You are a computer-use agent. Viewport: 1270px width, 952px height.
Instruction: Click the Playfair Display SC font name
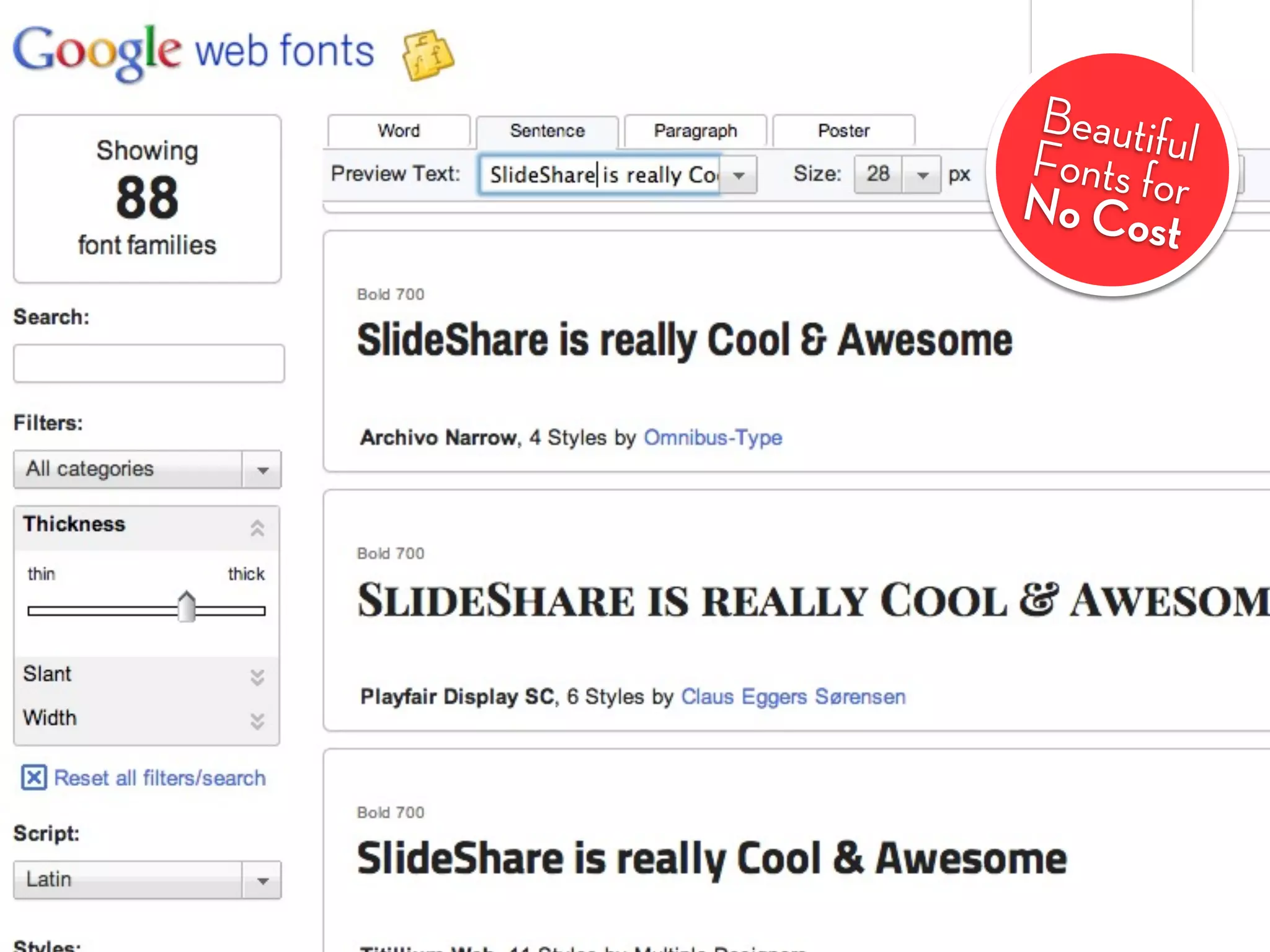[457, 697]
